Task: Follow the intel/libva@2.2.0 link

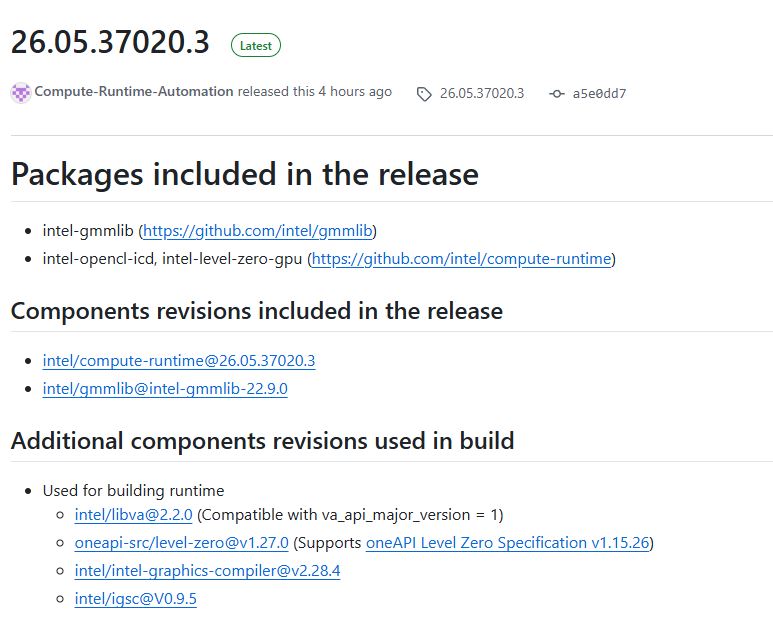Action: pos(133,515)
